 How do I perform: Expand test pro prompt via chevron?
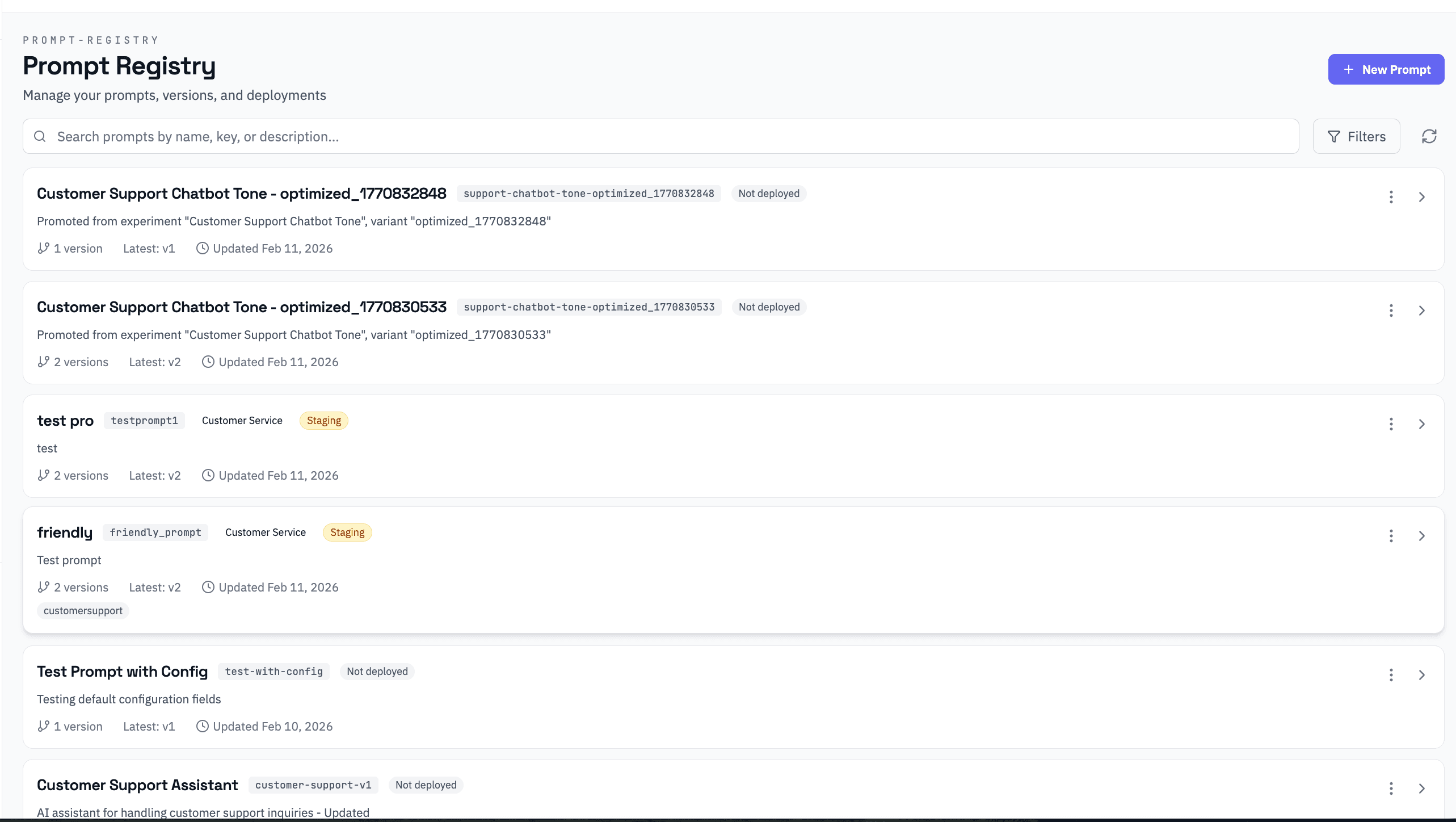point(1421,424)
